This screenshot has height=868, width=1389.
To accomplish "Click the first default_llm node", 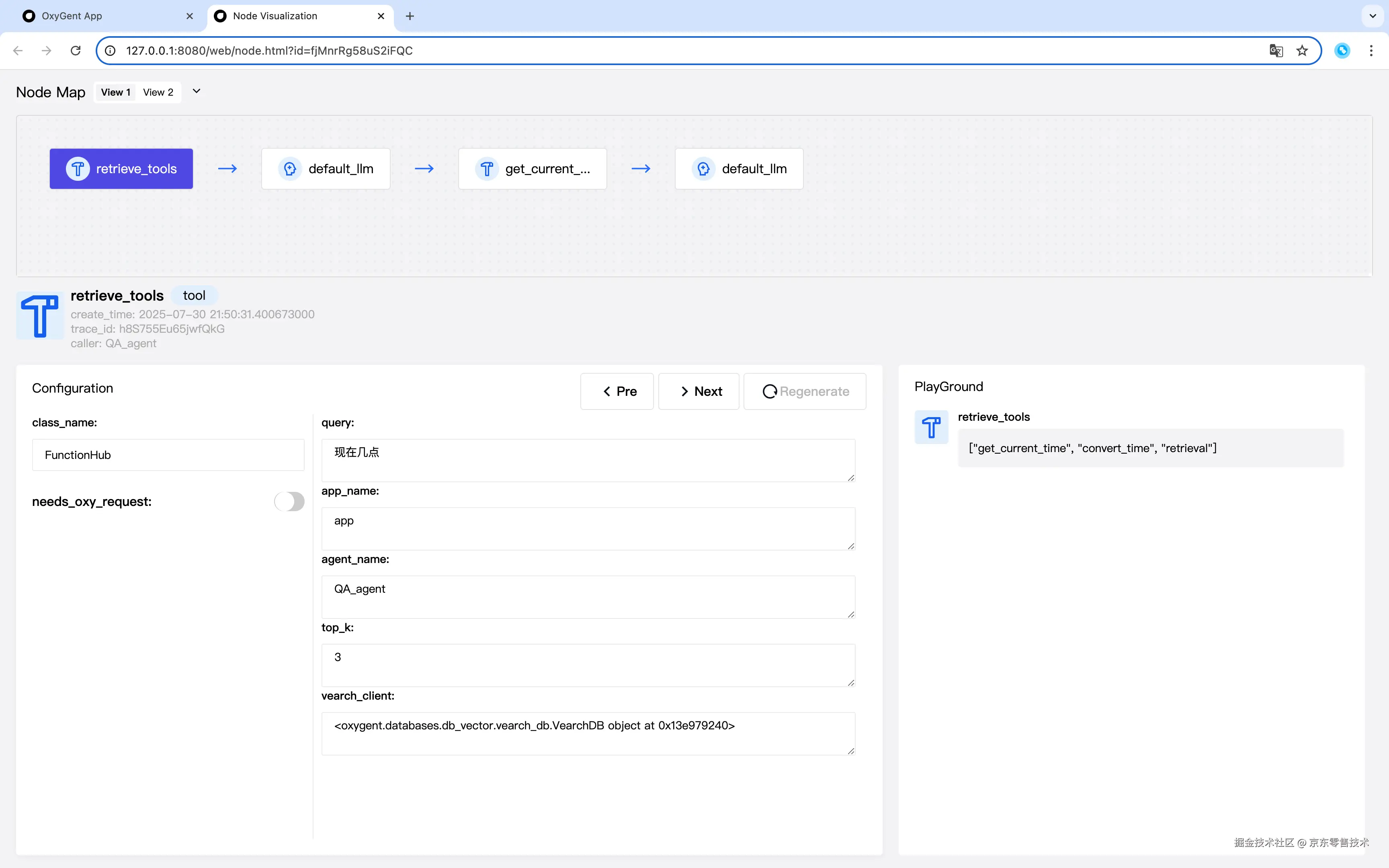I will 326,169.
